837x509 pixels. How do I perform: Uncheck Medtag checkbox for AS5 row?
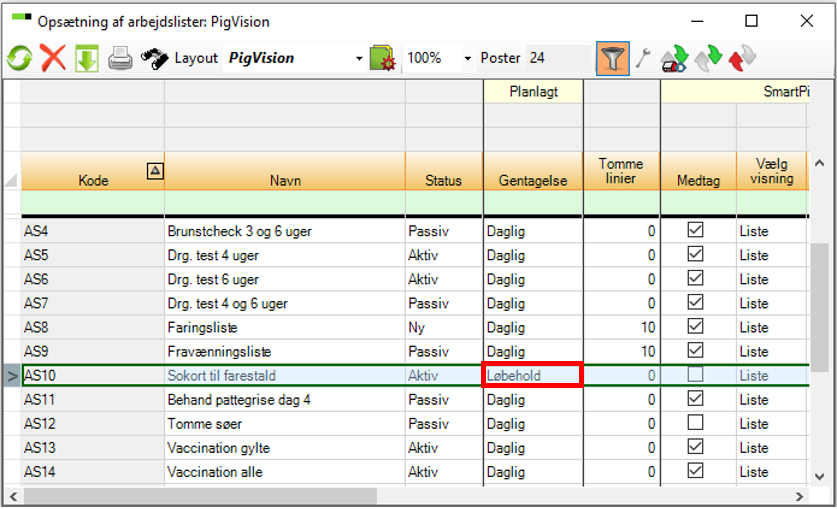(695, 254)
